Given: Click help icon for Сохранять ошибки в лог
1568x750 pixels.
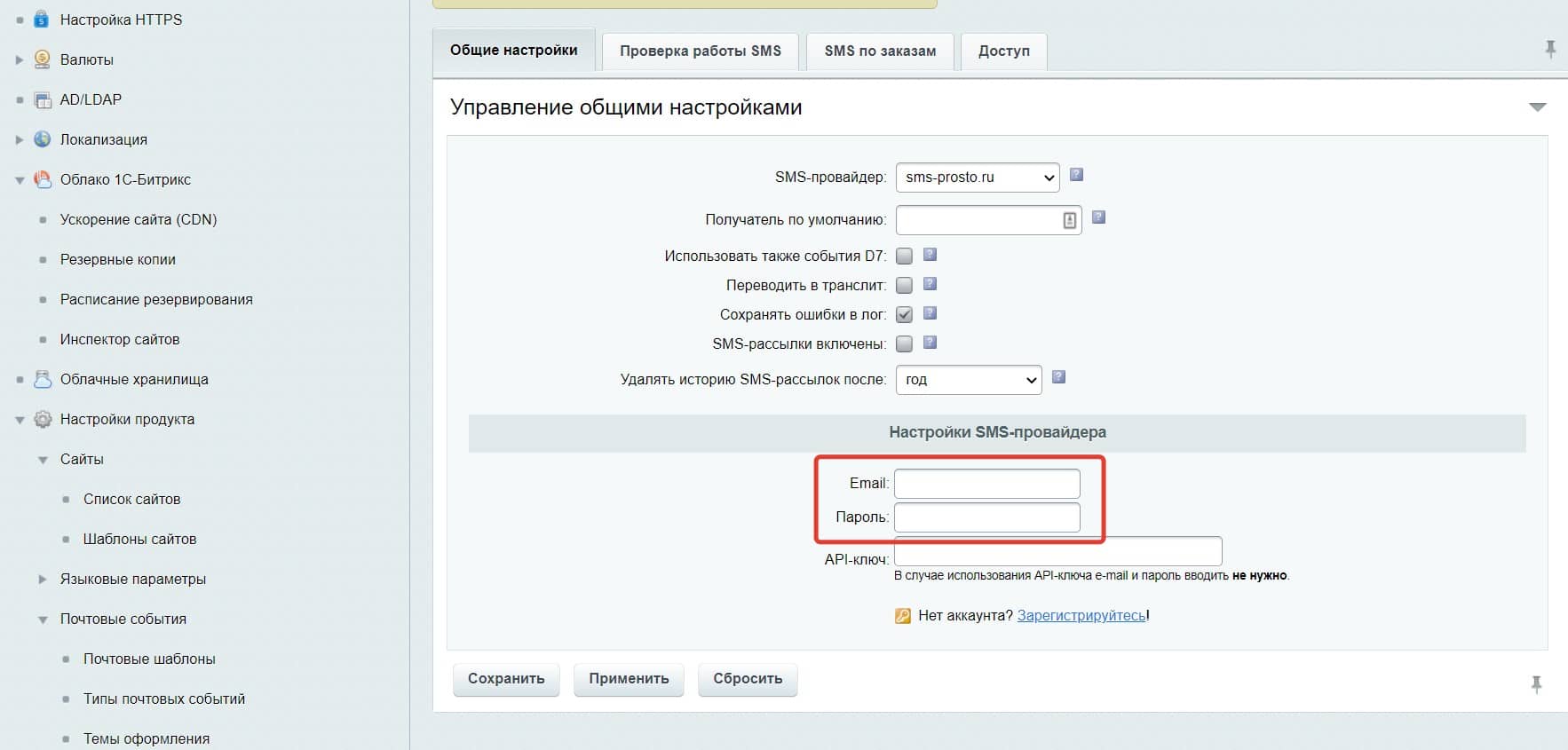Looking at the screenshot, I should pos(930,313).
